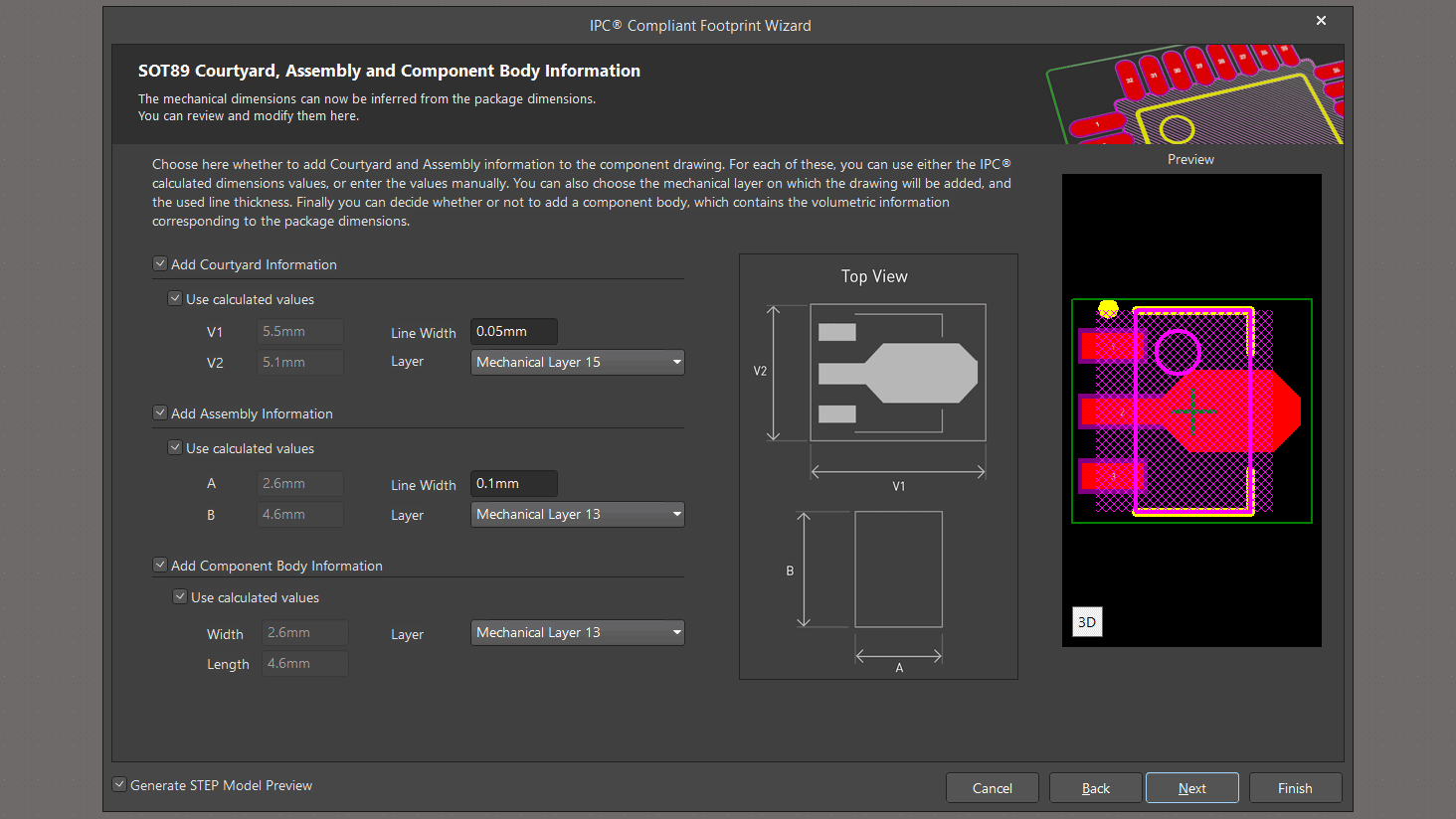Image resolution: width=1456 pixels, height=819 pixels.
Task: Click the footprint preview image
Action: click(x=1191, y=410)
